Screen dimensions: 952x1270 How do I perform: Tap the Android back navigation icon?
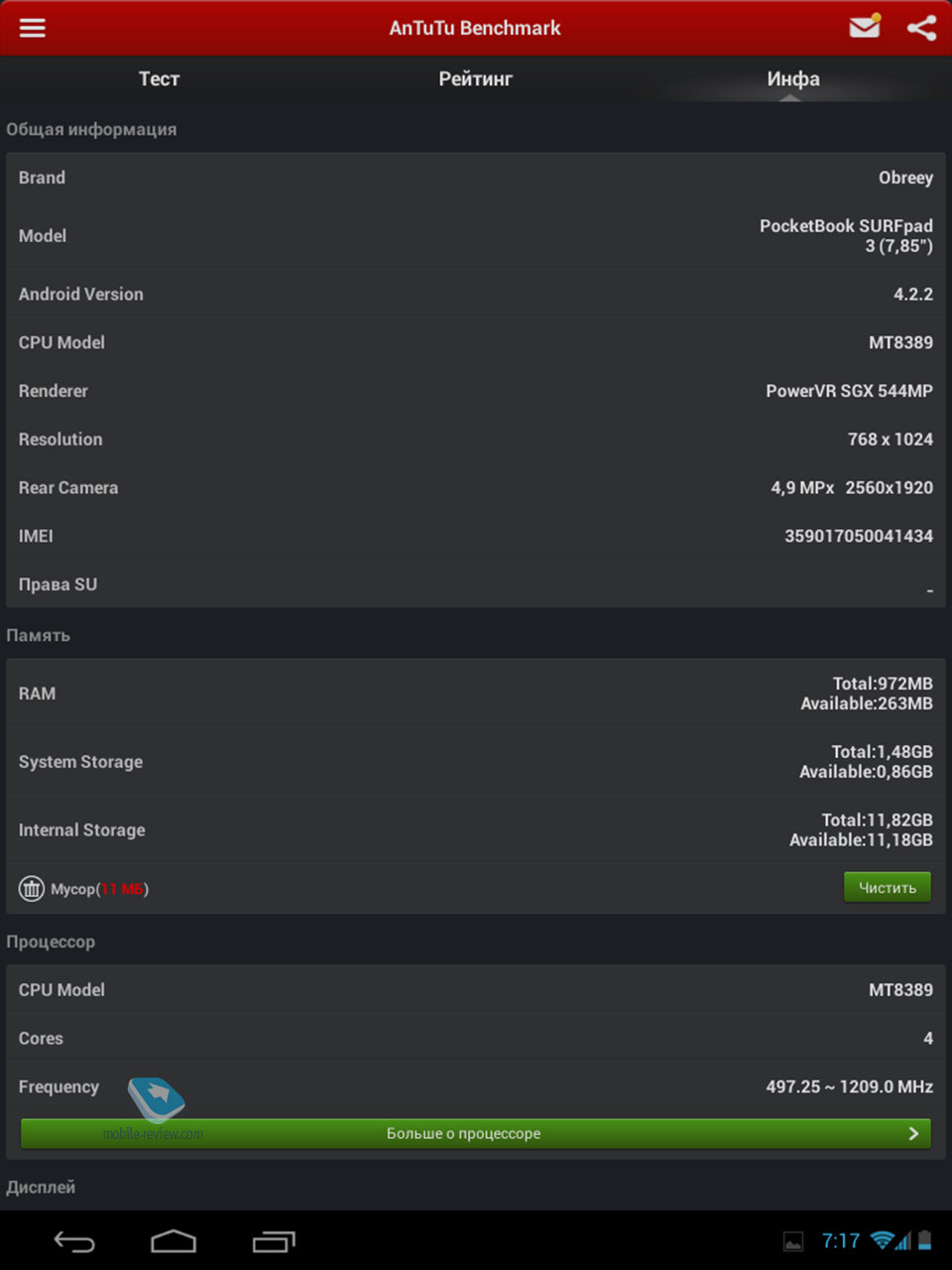click(x=74, y=1241)
